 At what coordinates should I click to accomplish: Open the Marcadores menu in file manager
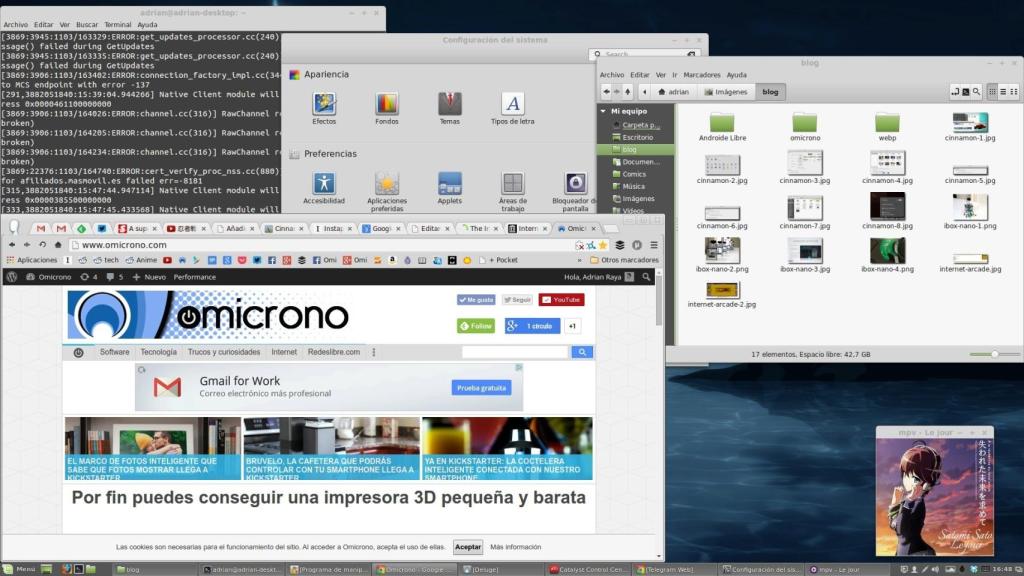point(701,75)
